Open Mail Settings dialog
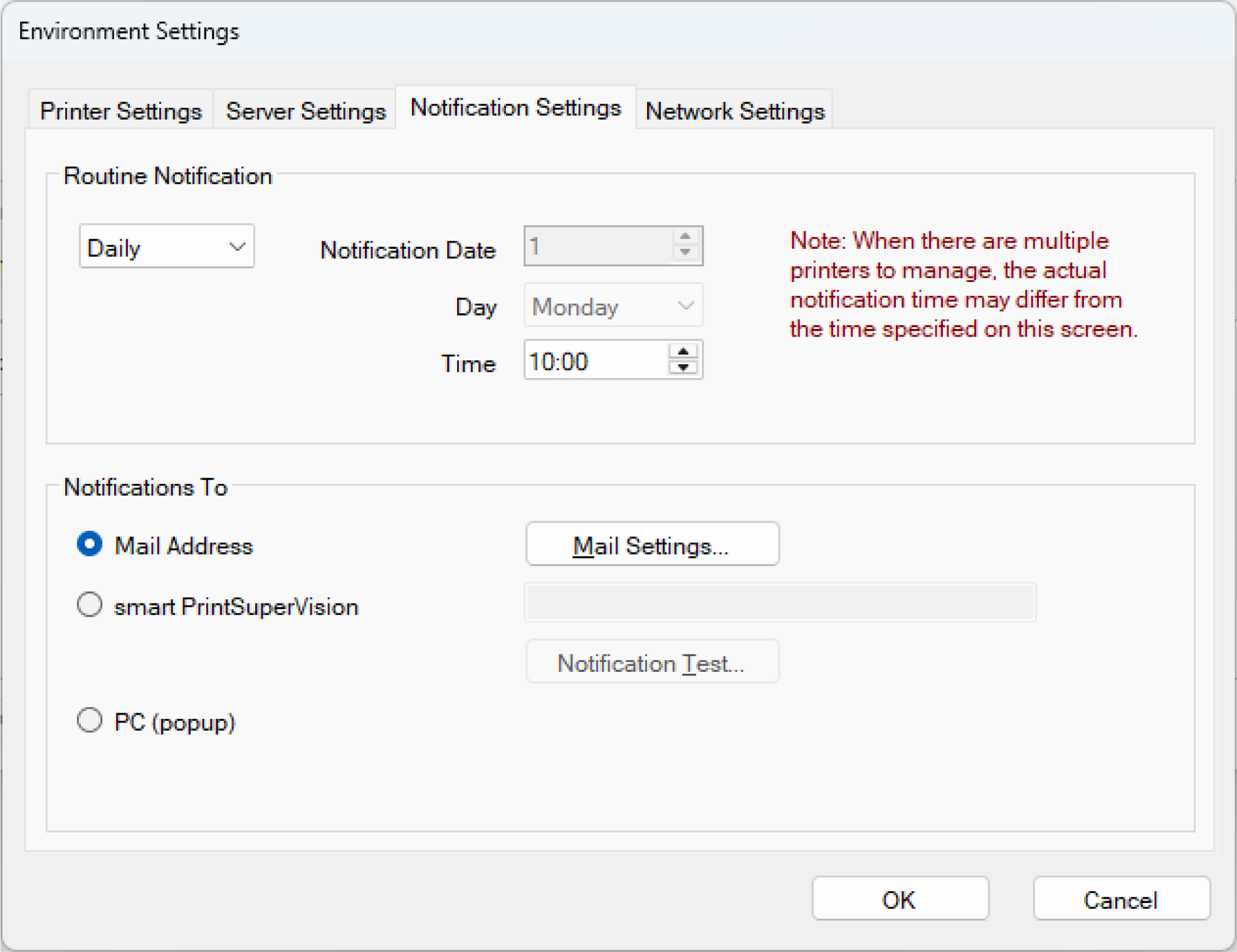The height and width of the screenshot is (952, 1237). [x=651, y=545]
